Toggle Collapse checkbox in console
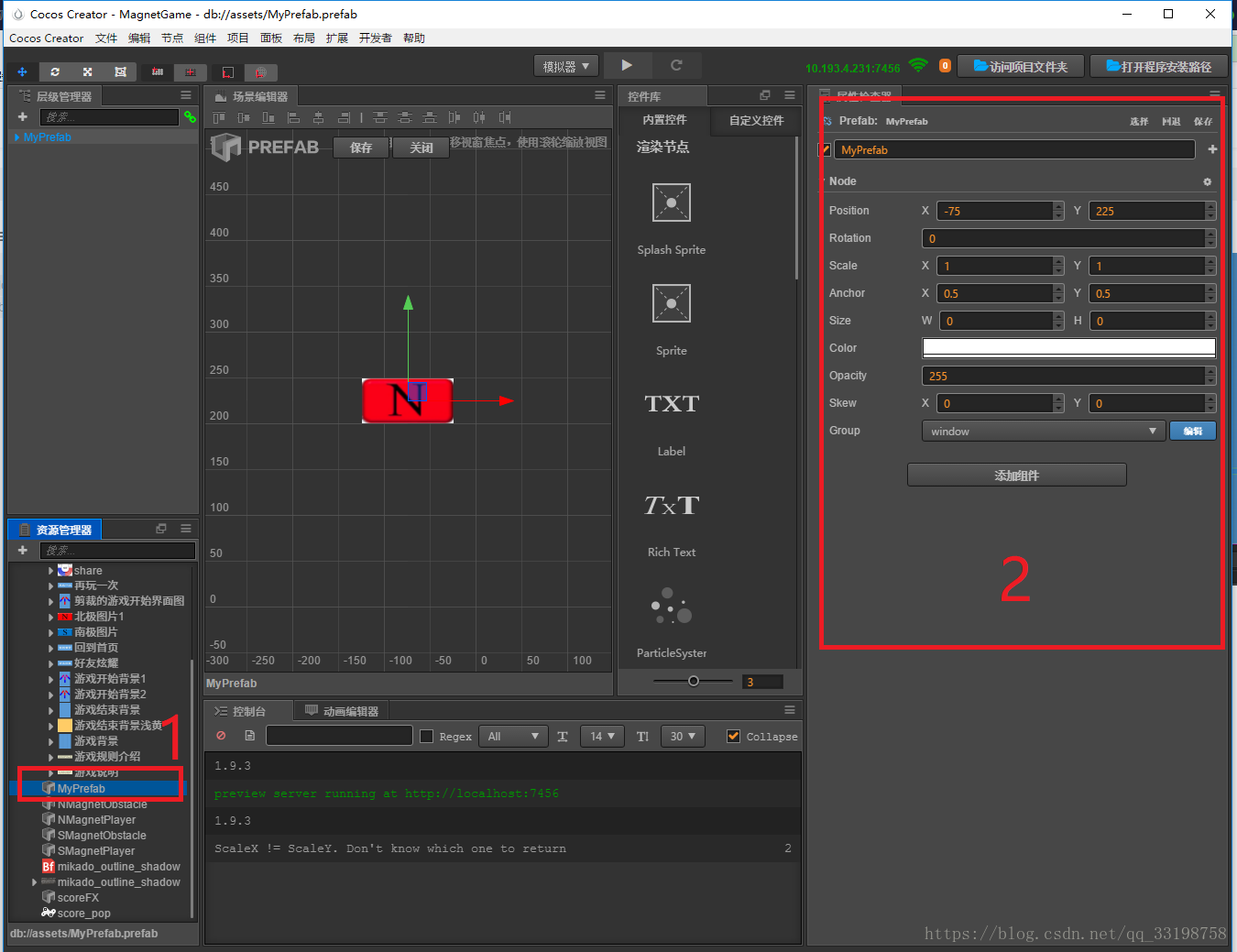This screenshot has width=1237, height=952. (x=733, y=736)
